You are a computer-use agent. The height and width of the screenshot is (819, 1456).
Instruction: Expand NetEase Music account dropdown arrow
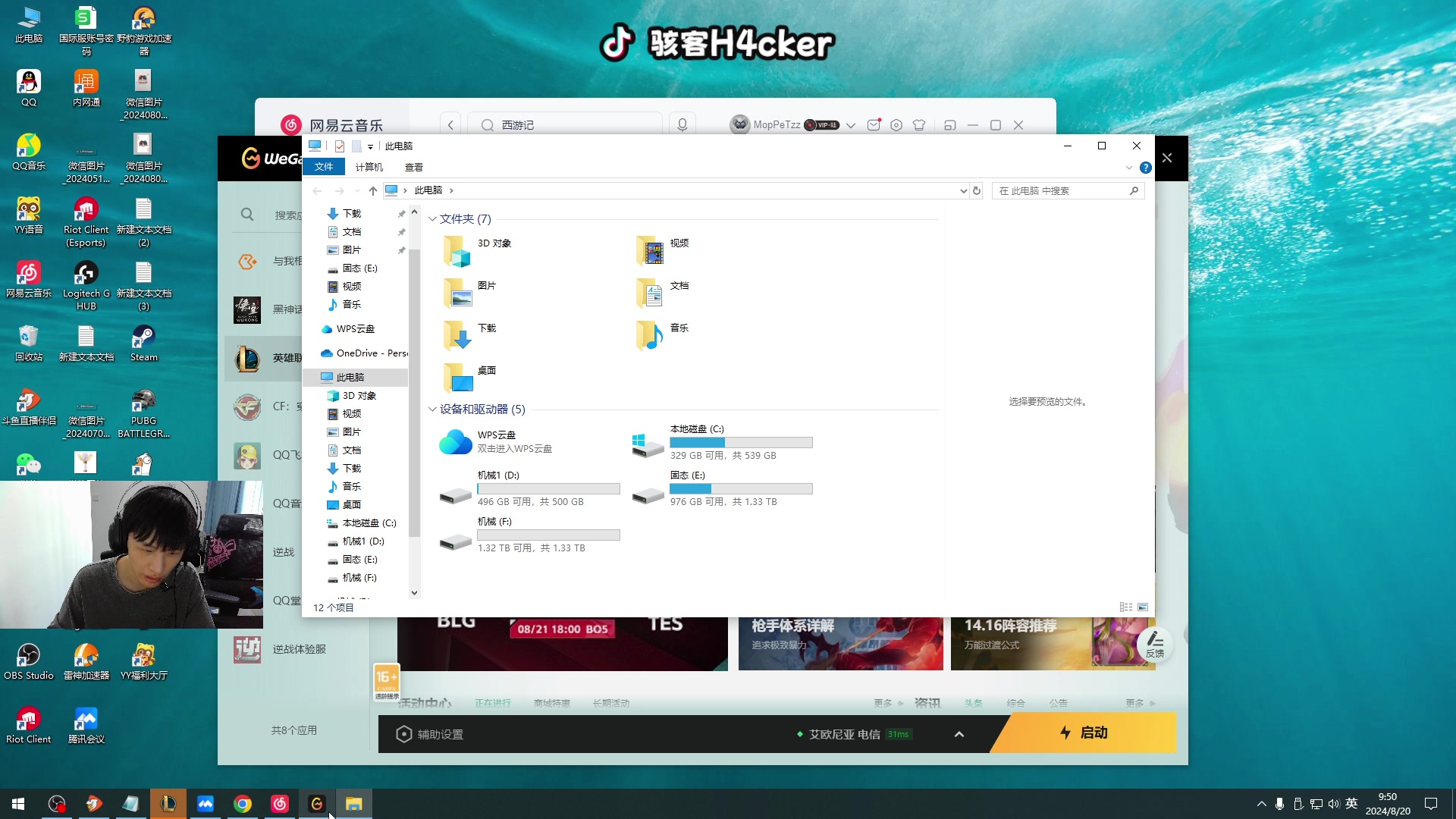click(851, 125)
